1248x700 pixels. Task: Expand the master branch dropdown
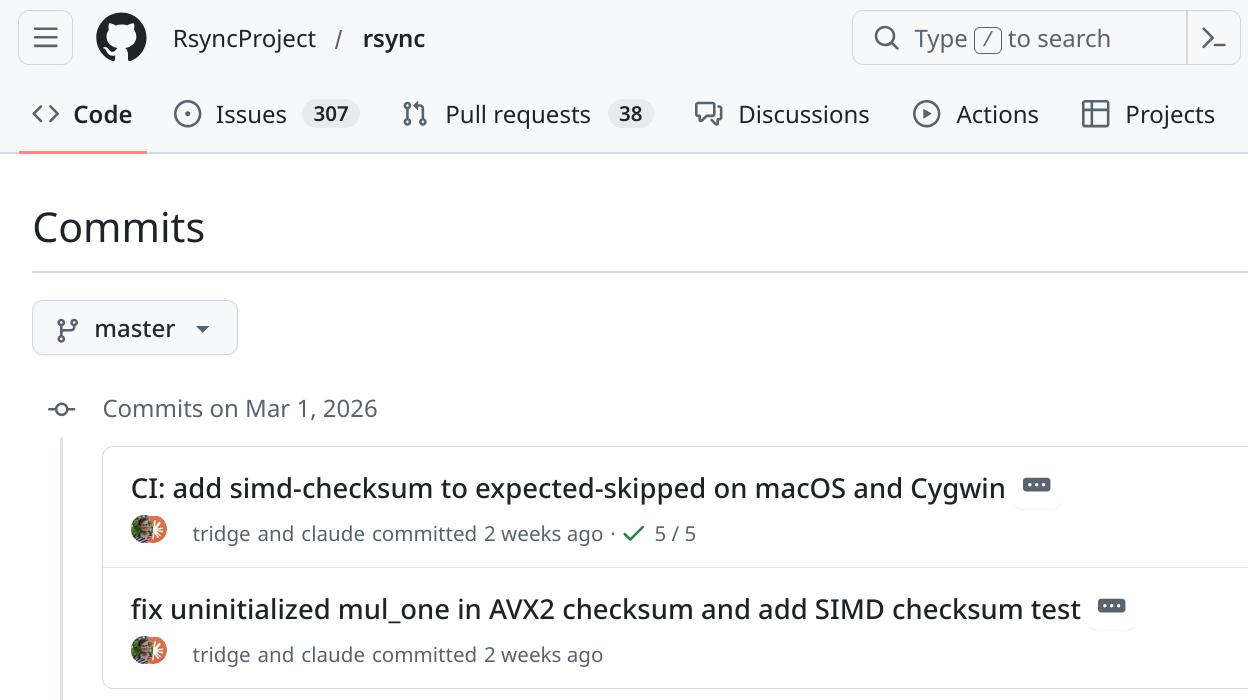point(135,328)
